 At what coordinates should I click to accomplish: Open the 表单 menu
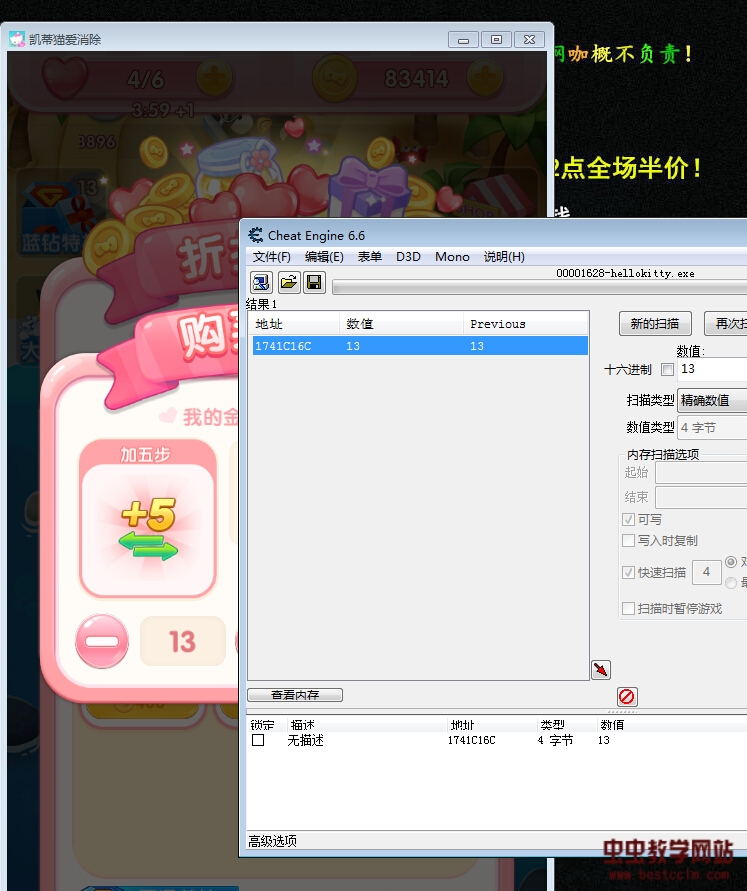point(369,257)
